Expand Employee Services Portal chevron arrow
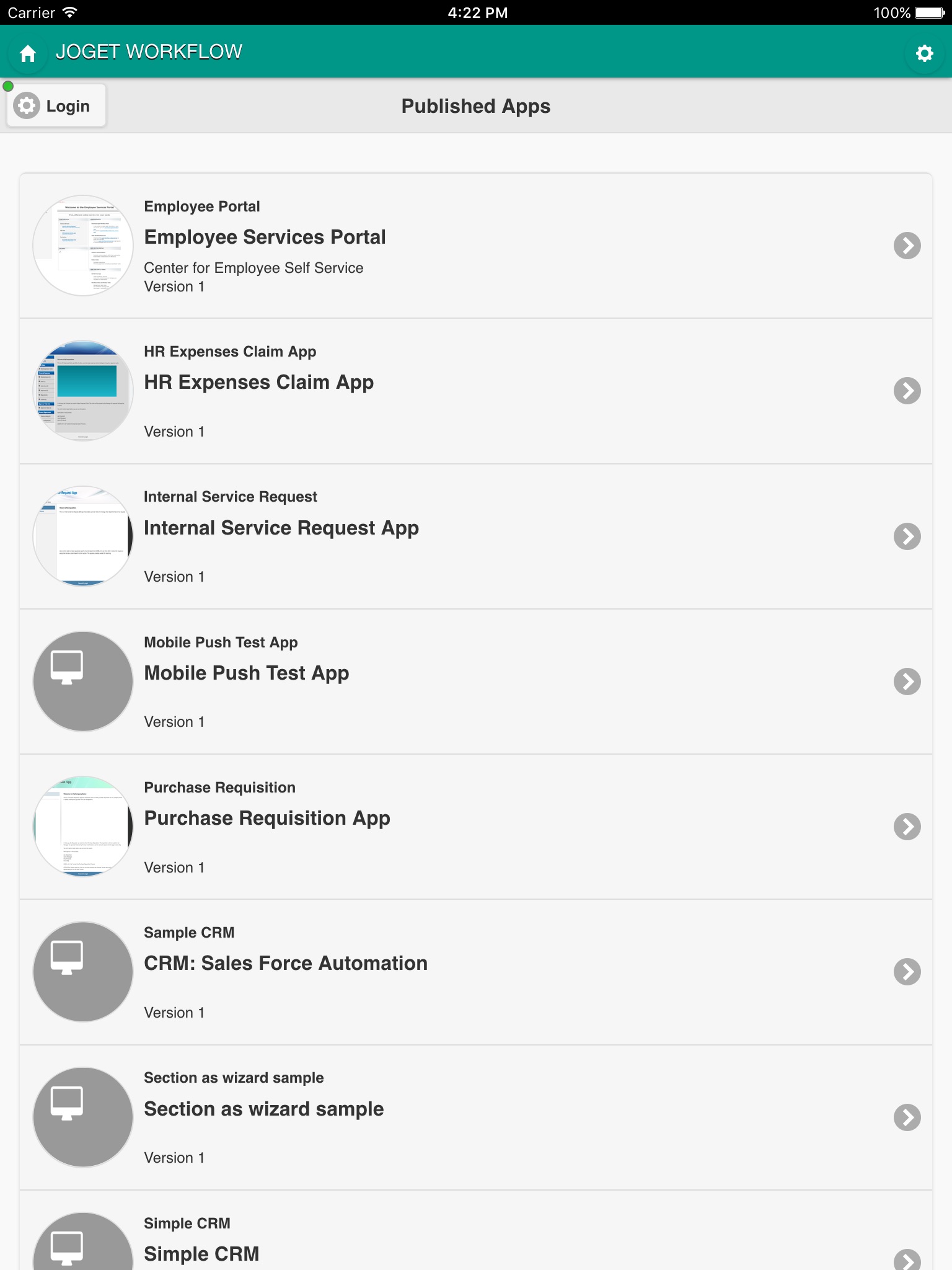 pyautogui.click(x=907, y=246)
